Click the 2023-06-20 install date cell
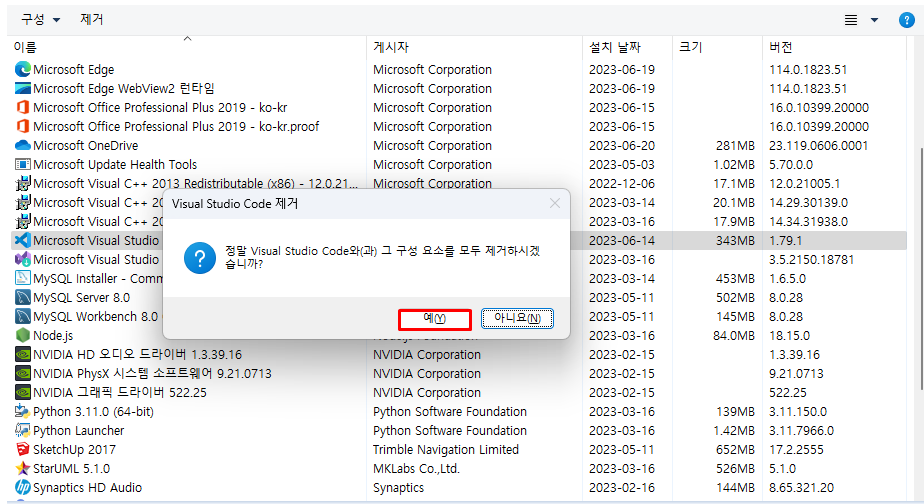The image size is (924, 504). (x=622, y=146)
